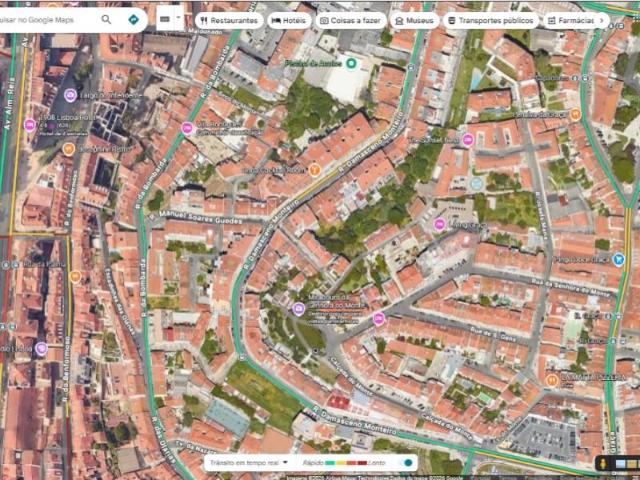Click the Hotéis filter button

tap(288, 20)
